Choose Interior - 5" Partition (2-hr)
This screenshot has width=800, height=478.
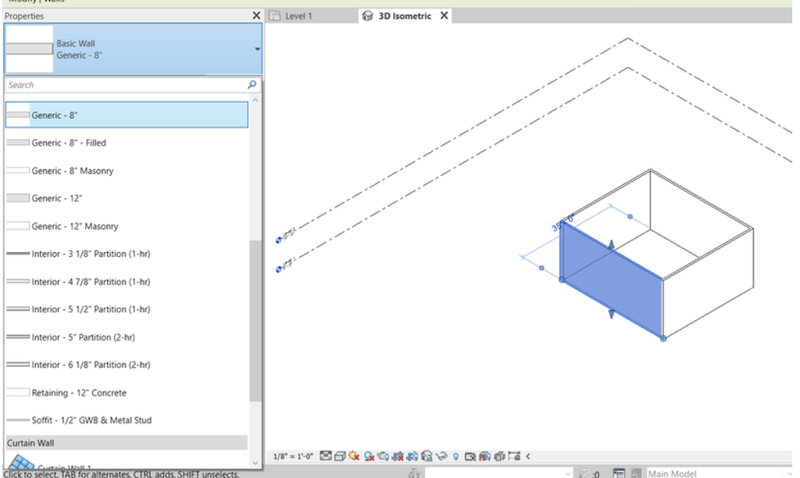click(x=127, y=337)
